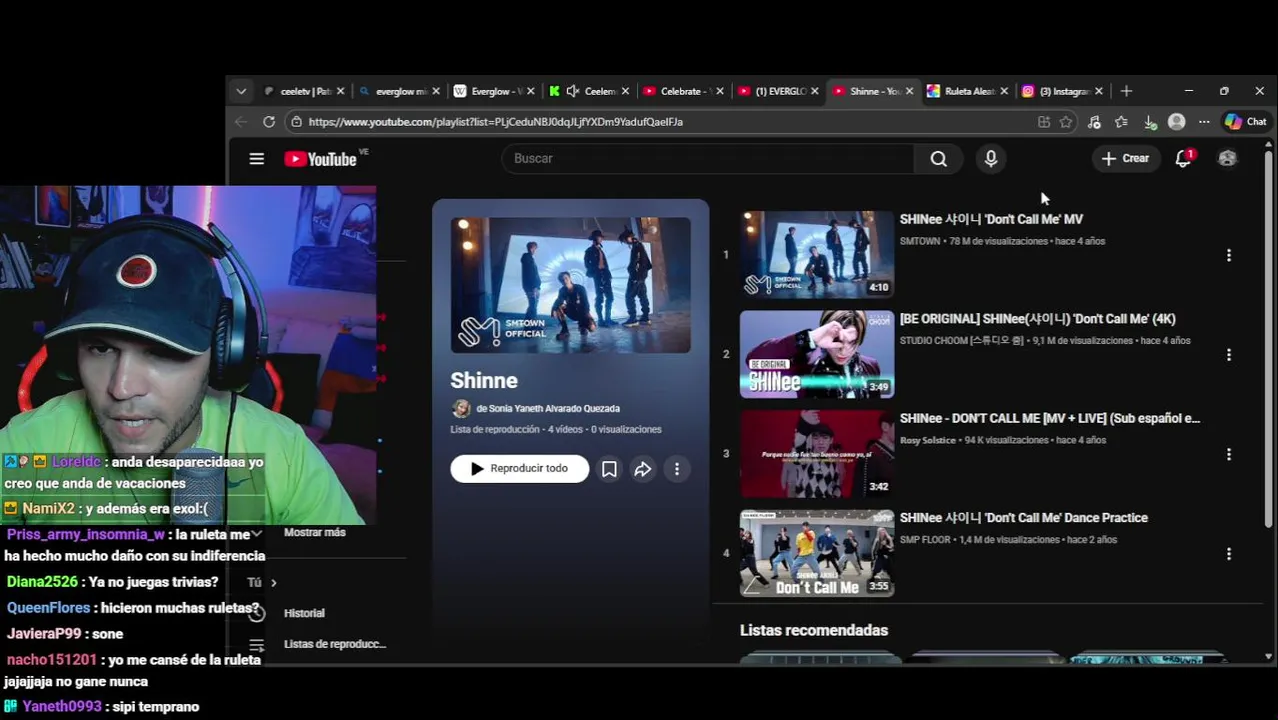Open the notifications bell

[x=1184, y=158]
